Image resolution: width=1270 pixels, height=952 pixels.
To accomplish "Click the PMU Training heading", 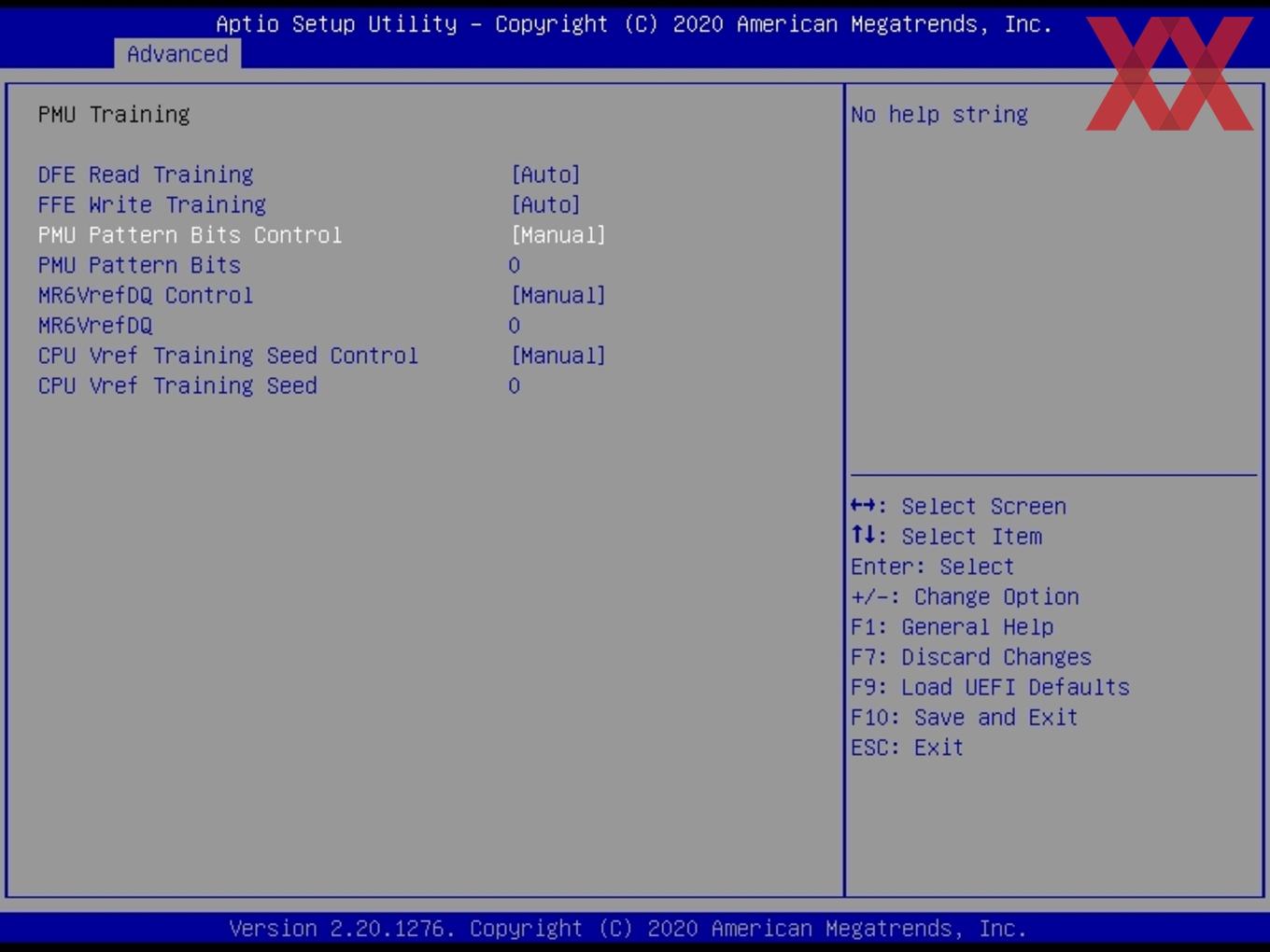I will tap(114, 114).
